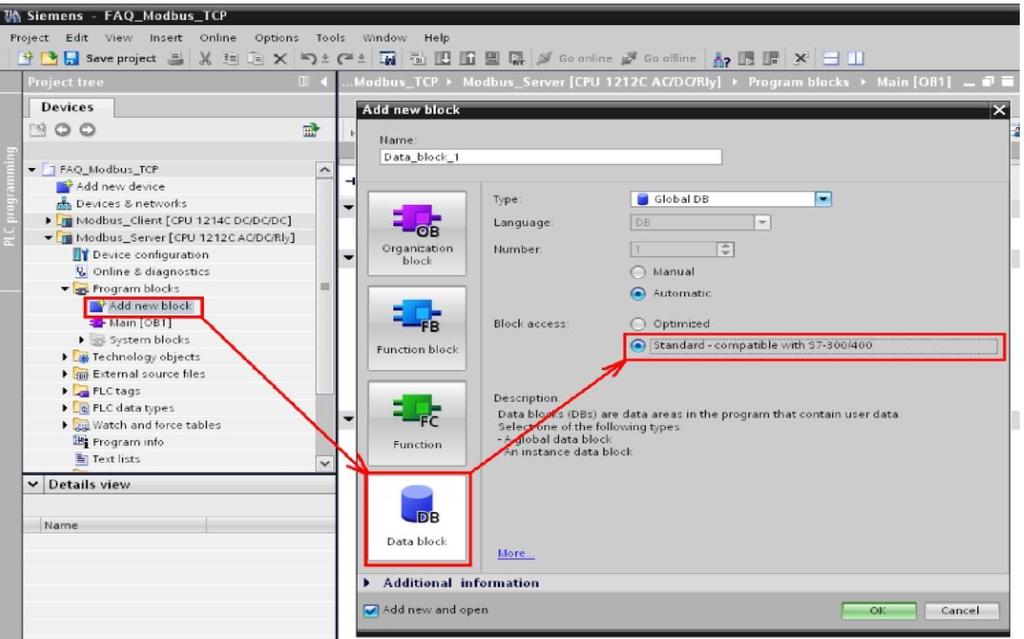Click the Compile toolbar icon
This screenshot has height=639, width=1024.
418,59
